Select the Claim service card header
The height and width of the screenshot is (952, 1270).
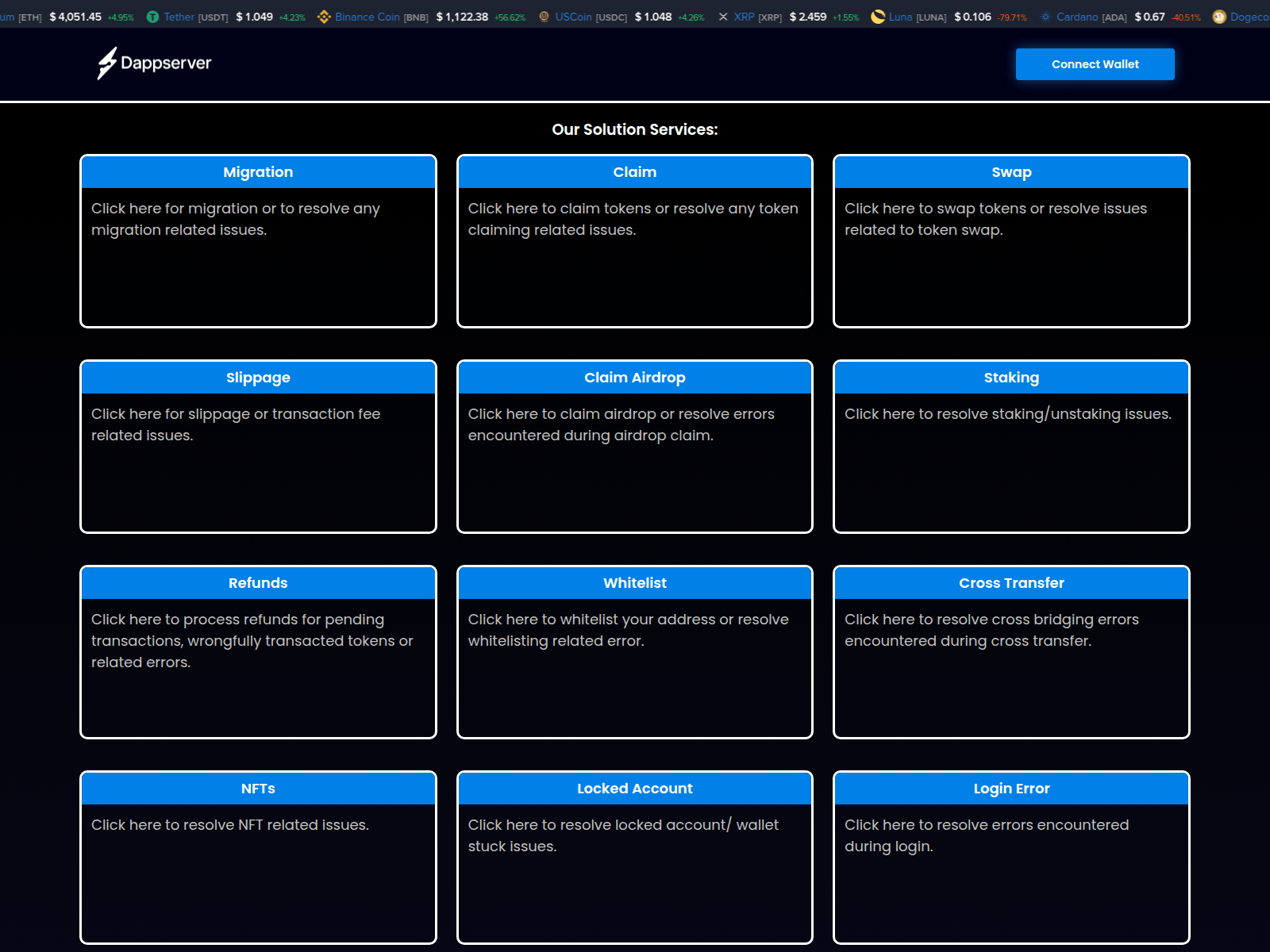[x=635, y=172]
